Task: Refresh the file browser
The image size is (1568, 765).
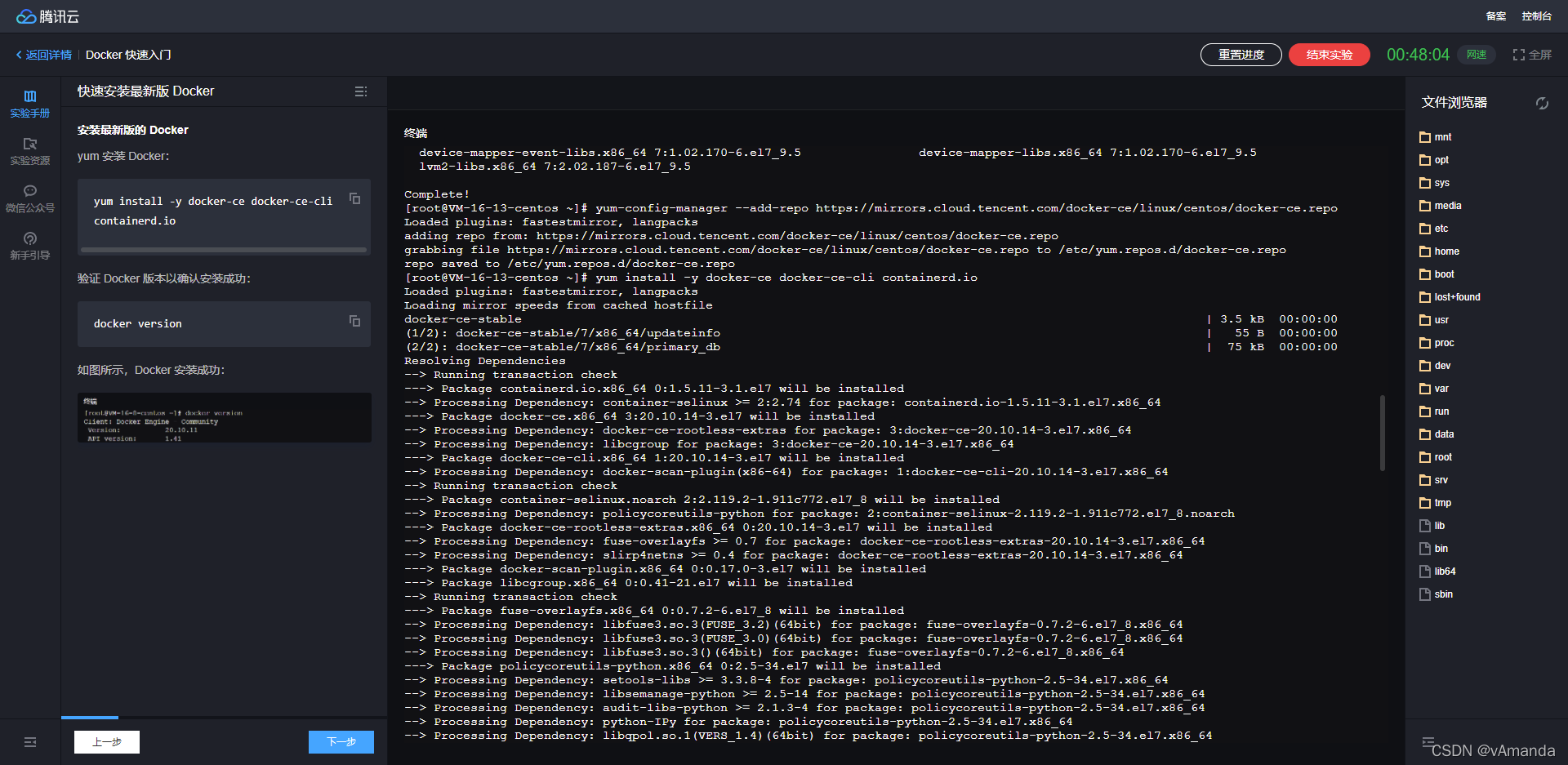Action: point(1542,103)
